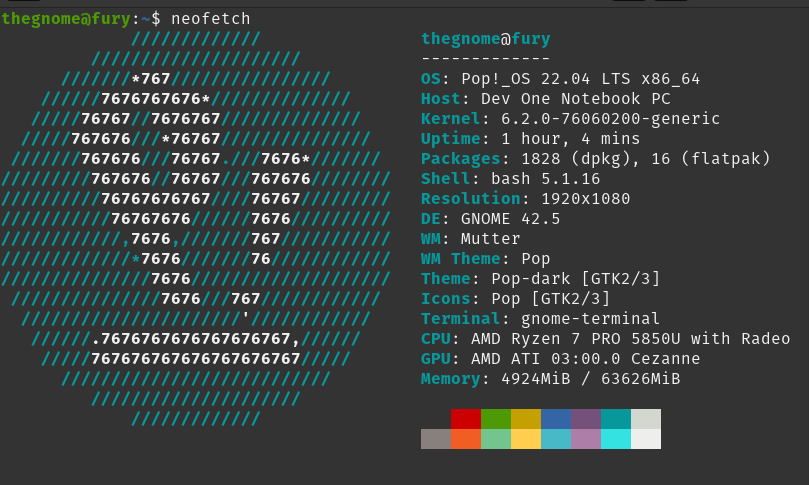The height and width of the screenshot is (485, 809).
Task: Click the mauve block in bottom row
Action: pos(586,439)
